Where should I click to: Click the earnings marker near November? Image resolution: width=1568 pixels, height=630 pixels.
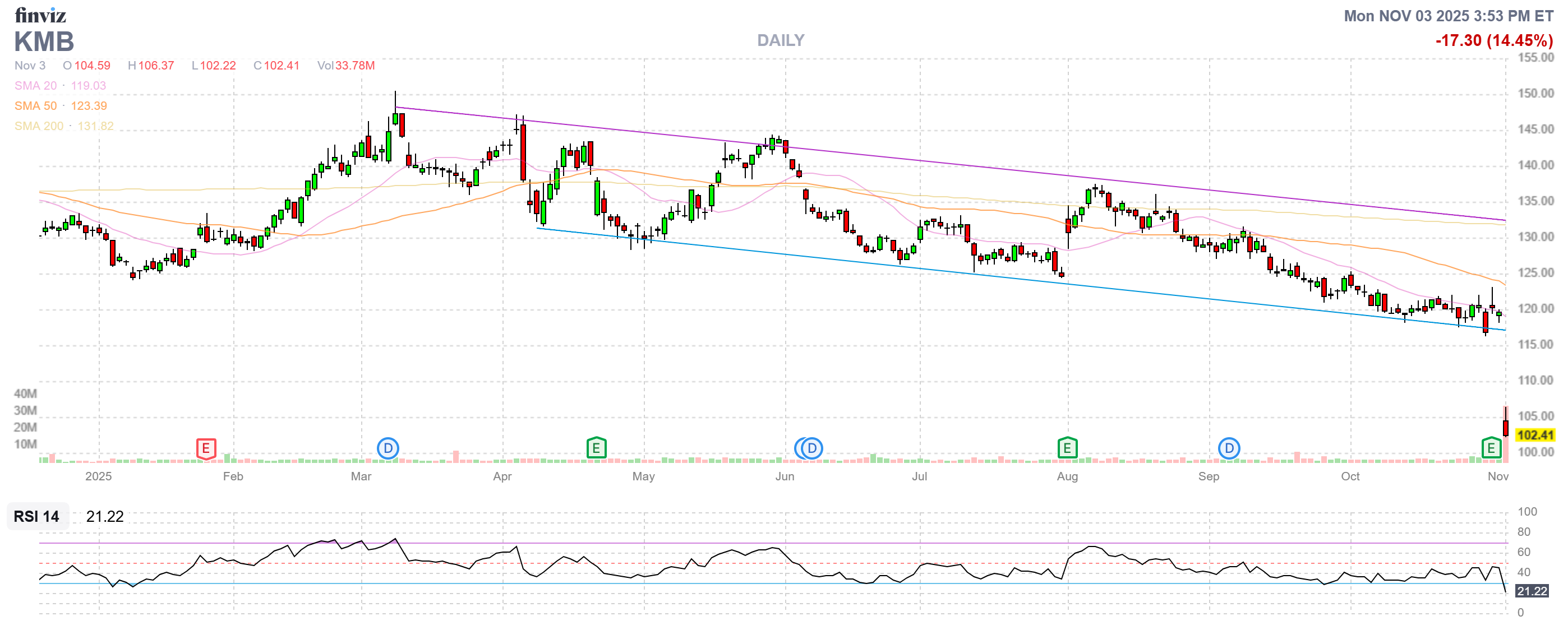click(1491, 448)
